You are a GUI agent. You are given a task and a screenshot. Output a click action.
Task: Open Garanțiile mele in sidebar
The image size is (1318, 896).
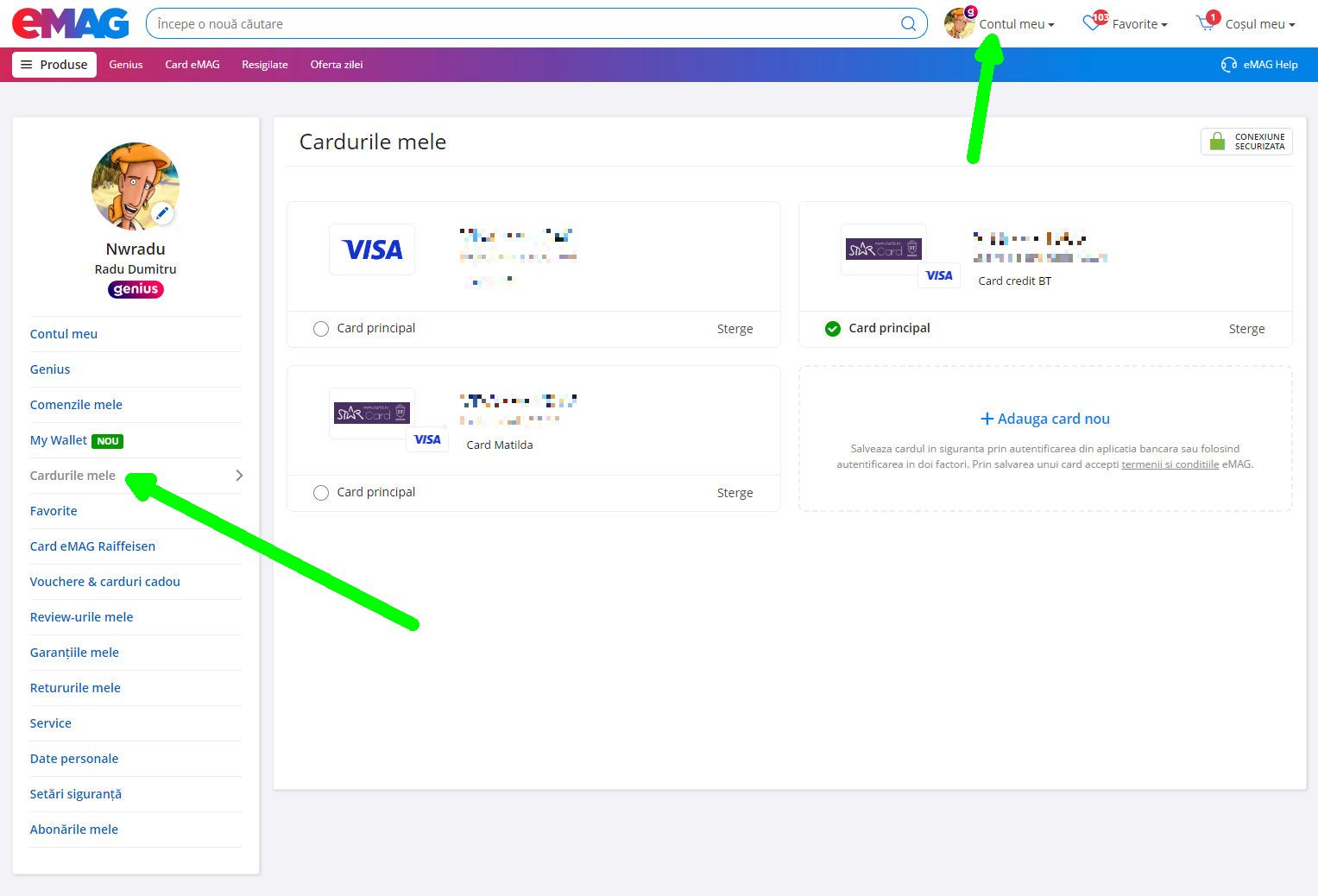74,653
